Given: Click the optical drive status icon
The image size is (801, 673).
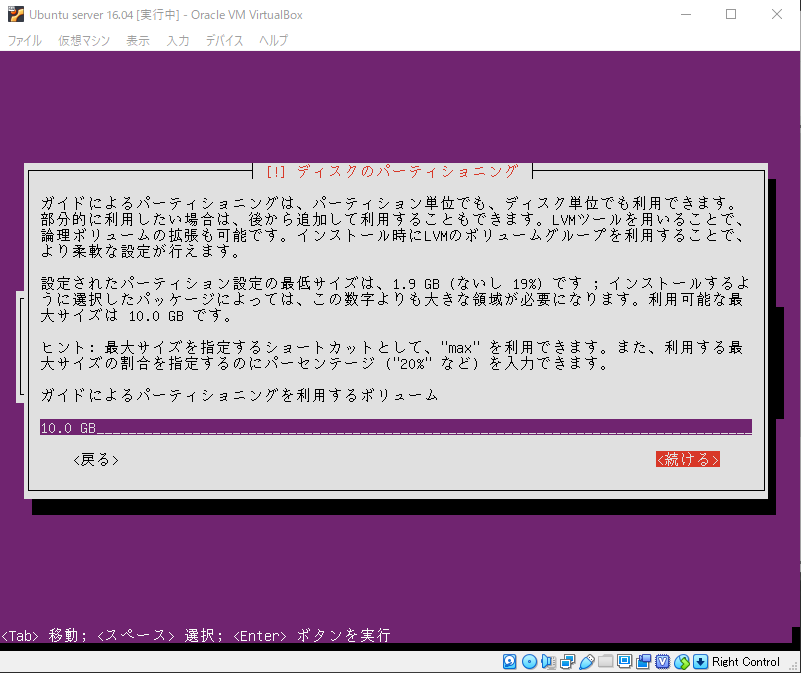Looking at the screenshot, I should click(x=530, y=662).
